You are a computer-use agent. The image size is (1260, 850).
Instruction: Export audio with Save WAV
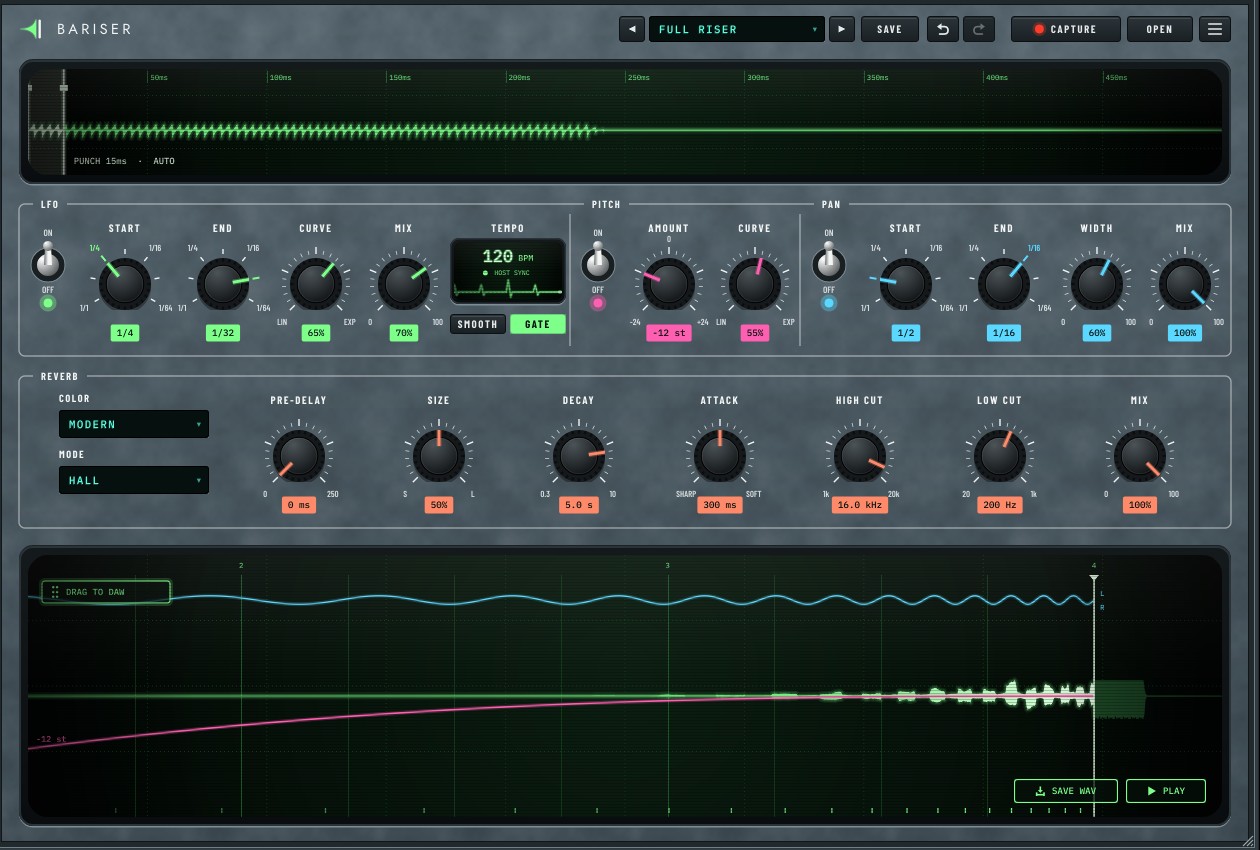click(x=1066, y=791)
